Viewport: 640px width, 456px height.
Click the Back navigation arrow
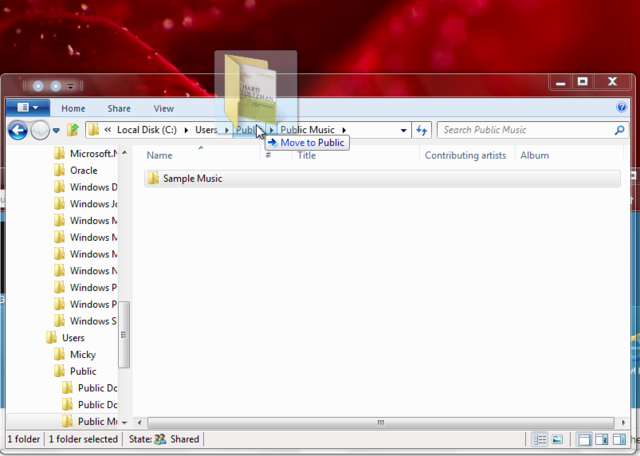click(x=17, y=130)
